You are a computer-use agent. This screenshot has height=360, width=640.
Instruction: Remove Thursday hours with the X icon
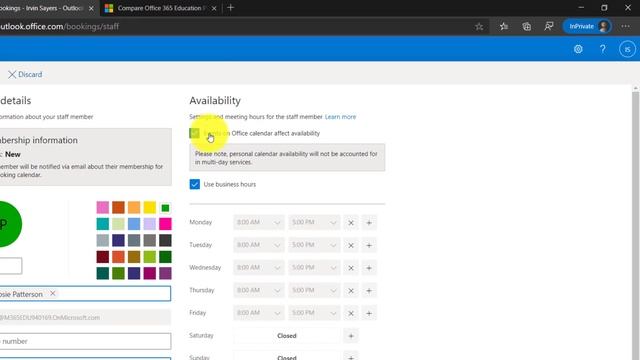click(351, 291)
